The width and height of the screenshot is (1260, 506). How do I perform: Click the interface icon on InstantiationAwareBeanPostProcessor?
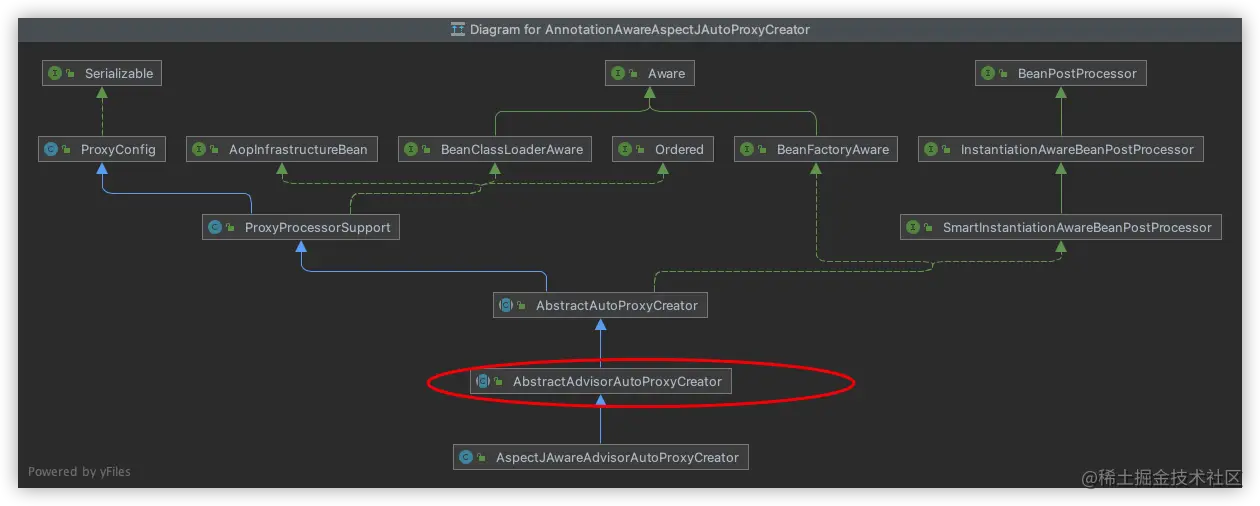pyautogui.click(x=932, y=149)
